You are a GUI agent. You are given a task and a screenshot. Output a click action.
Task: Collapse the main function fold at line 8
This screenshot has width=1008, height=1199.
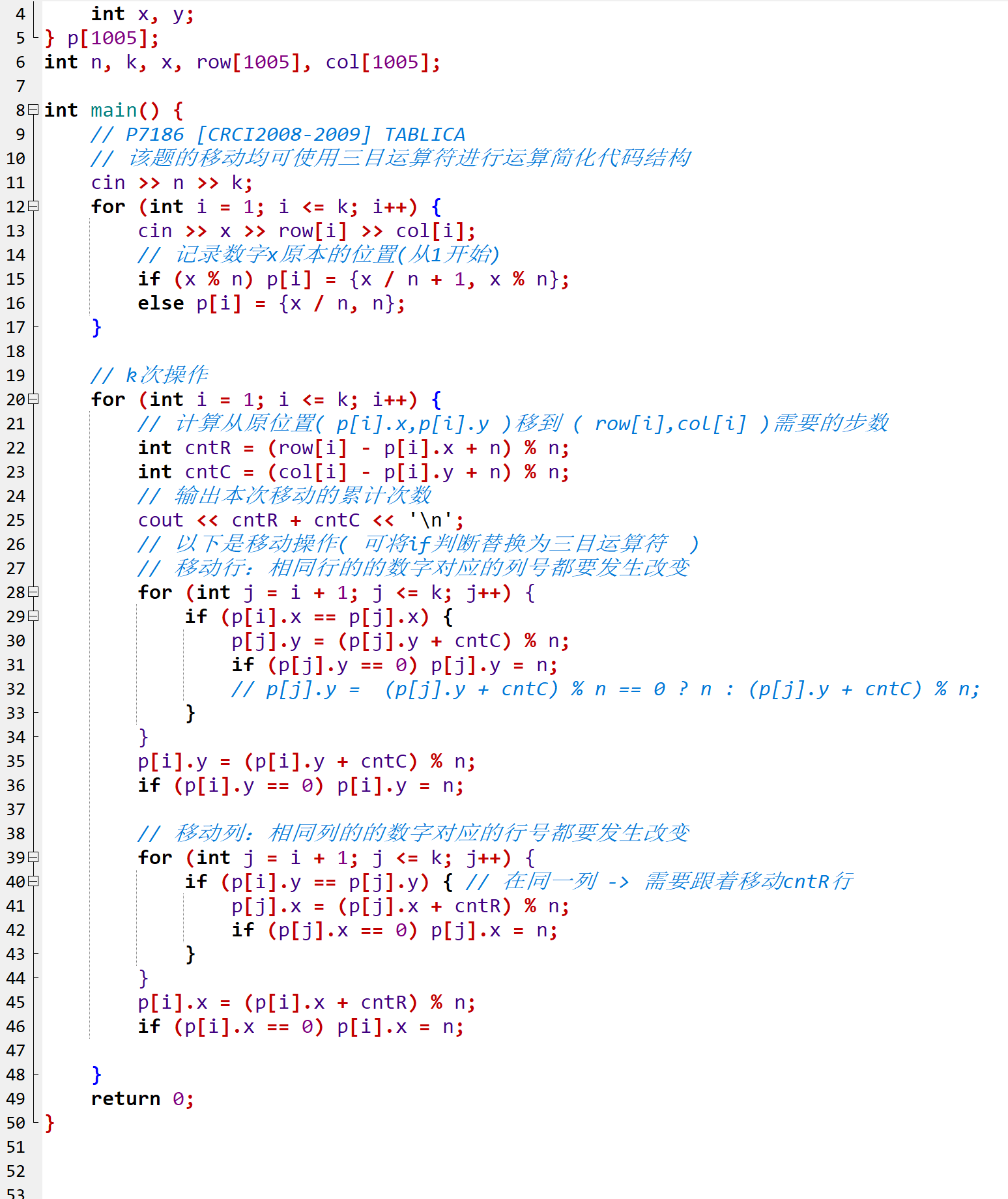(x=33, y=109)
